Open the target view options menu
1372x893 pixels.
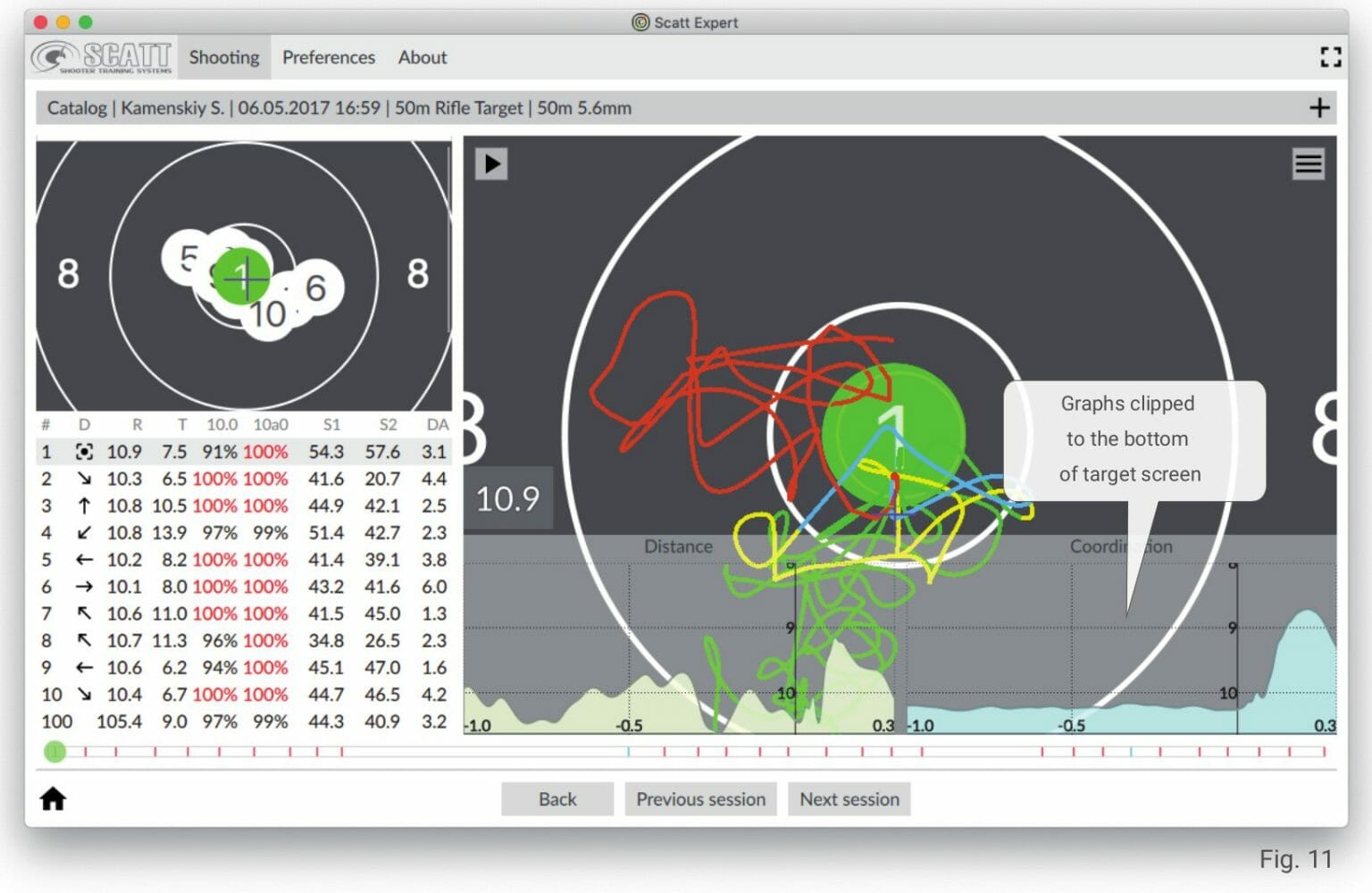click(x=1308, y=164)
